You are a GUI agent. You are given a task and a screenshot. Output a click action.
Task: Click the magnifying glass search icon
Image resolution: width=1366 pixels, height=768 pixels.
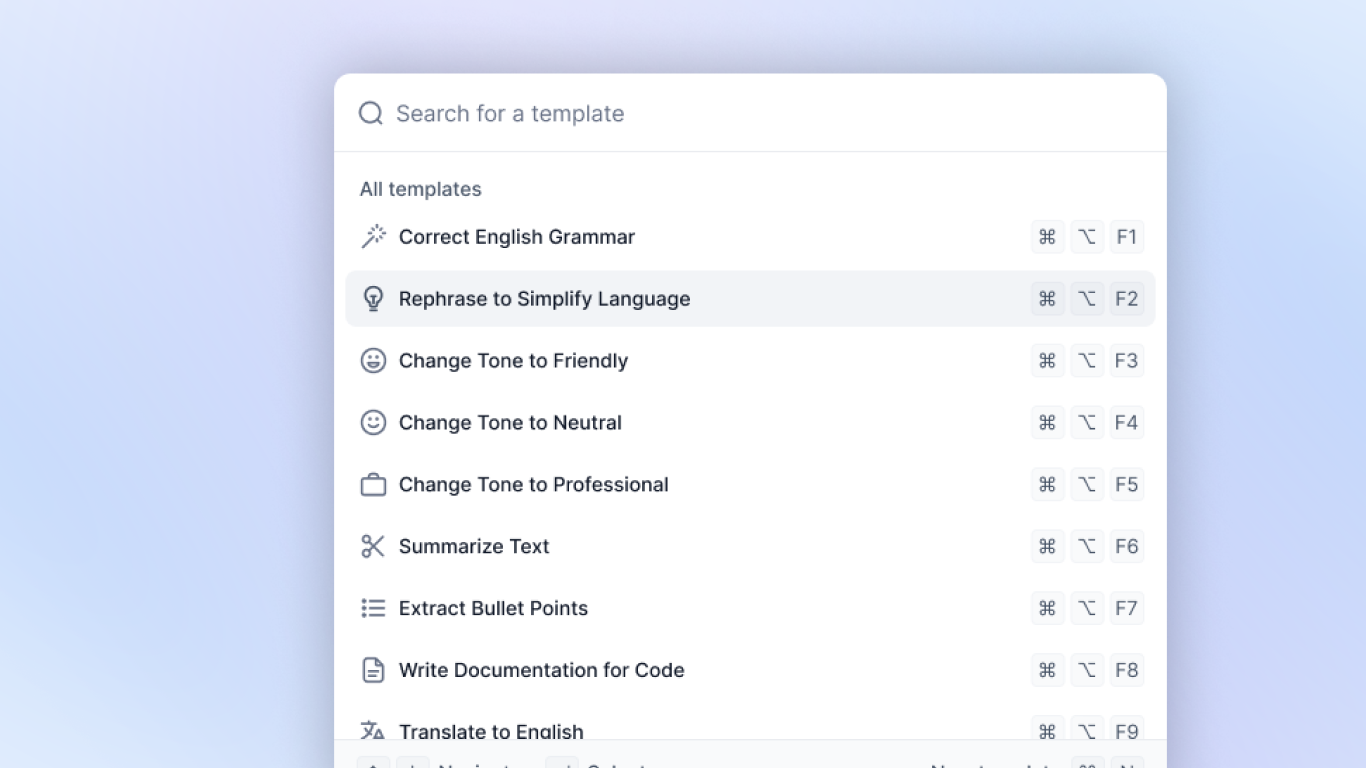point(371,113)
